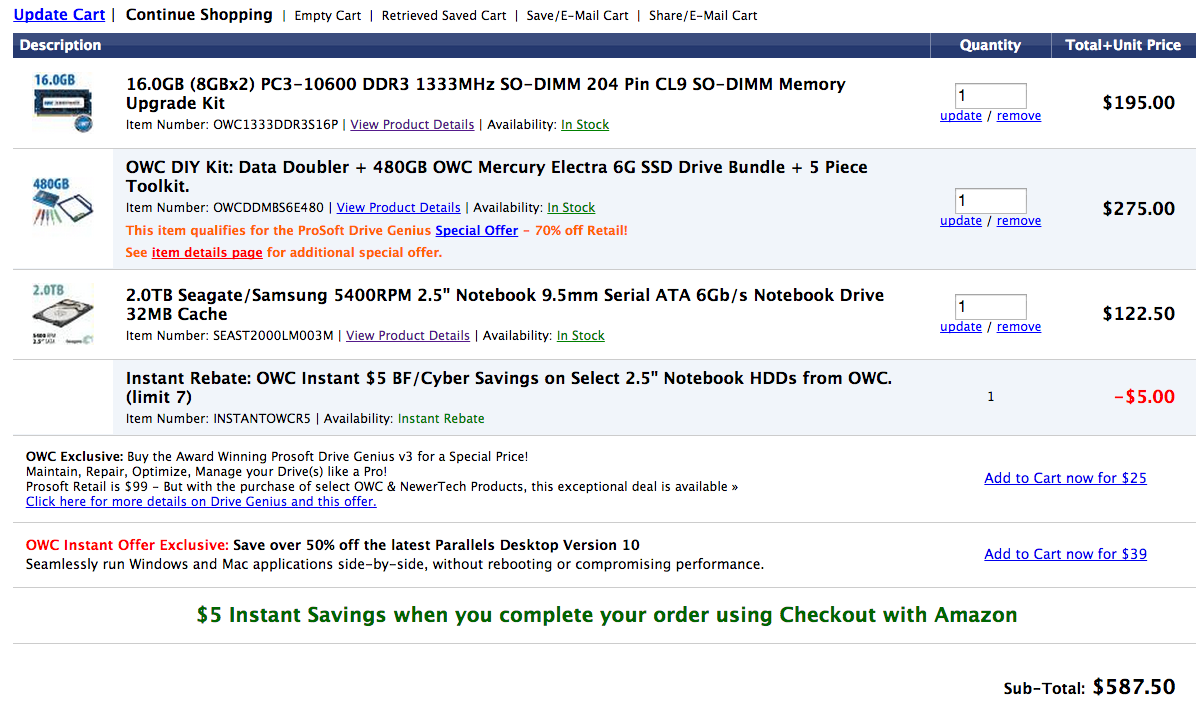Viewport: 1196px width, 701px height.
Task: Click the 2.0TB notebook drive thumbnail
Action: tap(63, 314)
